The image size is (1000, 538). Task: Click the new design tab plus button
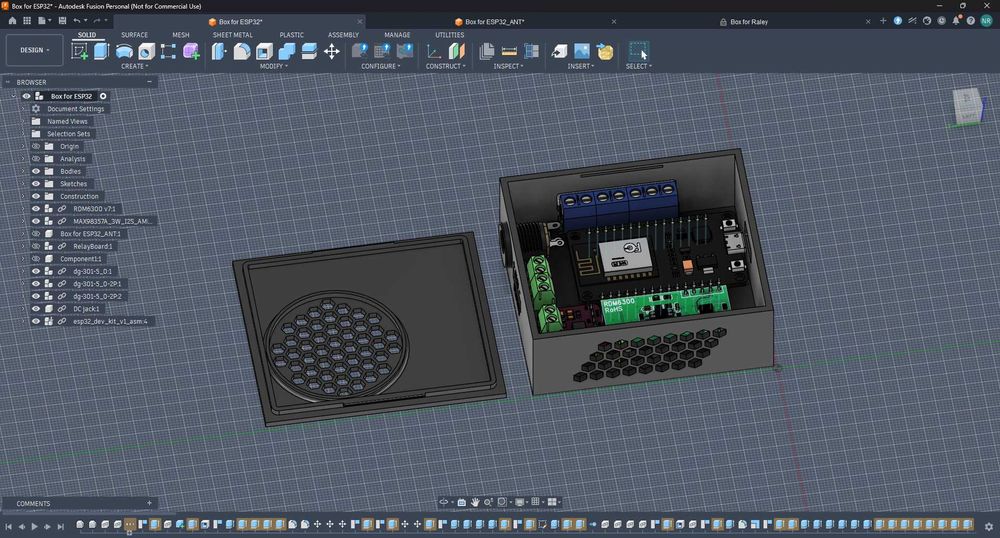pos(883,21)
